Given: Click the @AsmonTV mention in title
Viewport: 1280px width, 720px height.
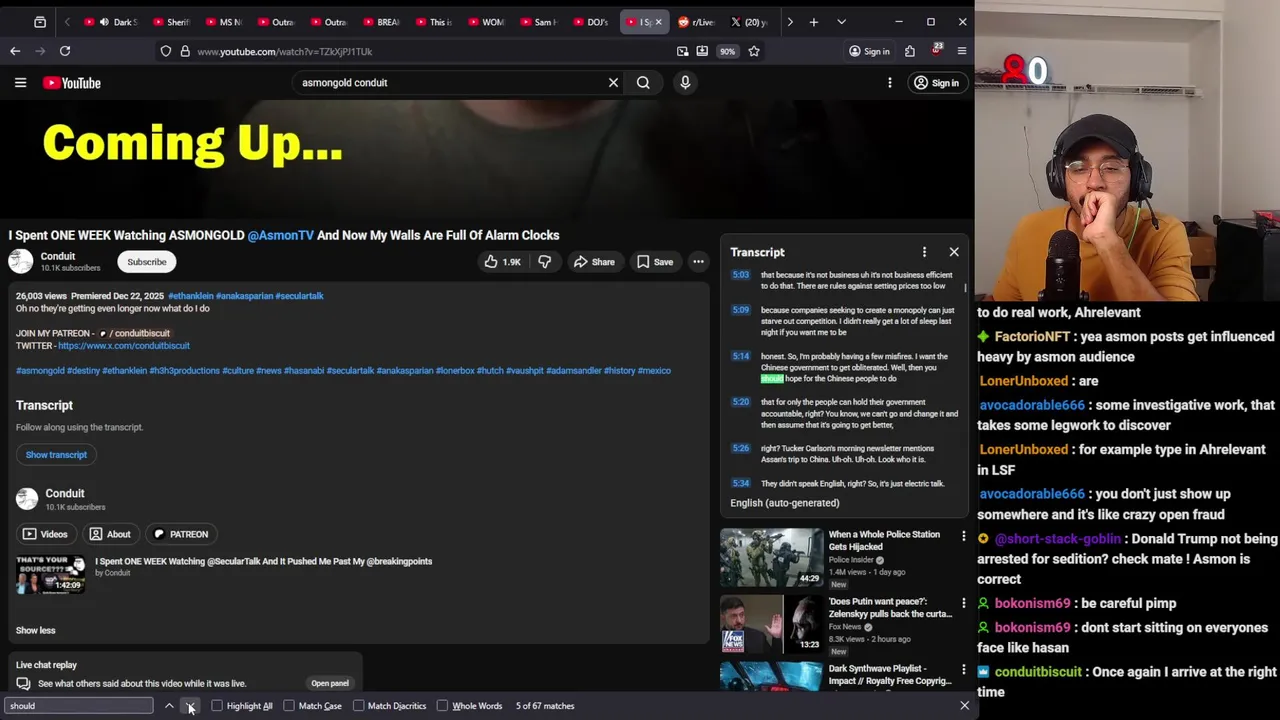Looking at the screenshot, I should [x=281, y=235].
